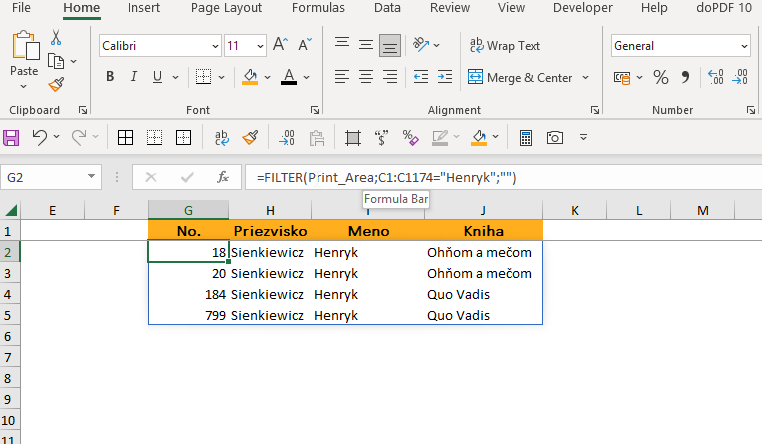
Task: Click the Top Align icon
Action: (x=342, y=45)
